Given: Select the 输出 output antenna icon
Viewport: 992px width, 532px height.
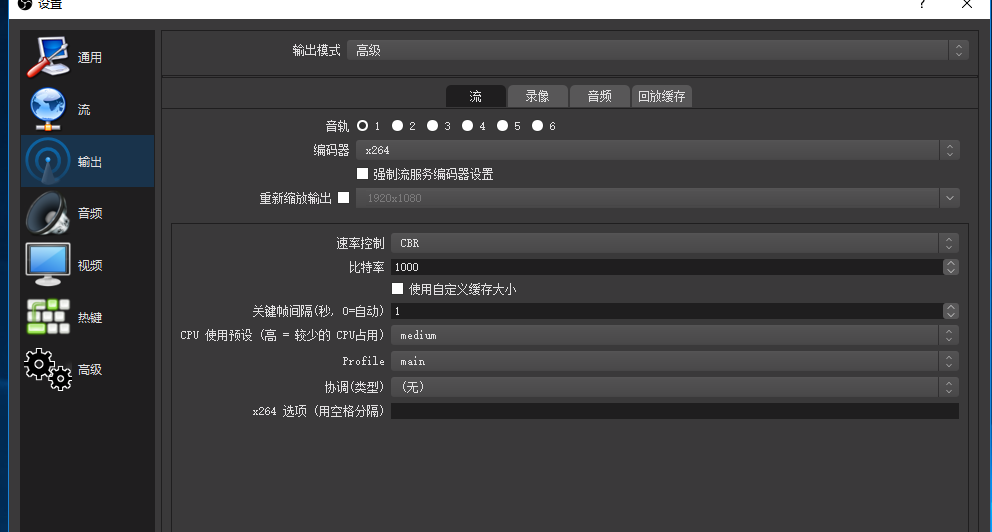Looking at the screenshot, I should click(x=48, y=161).
